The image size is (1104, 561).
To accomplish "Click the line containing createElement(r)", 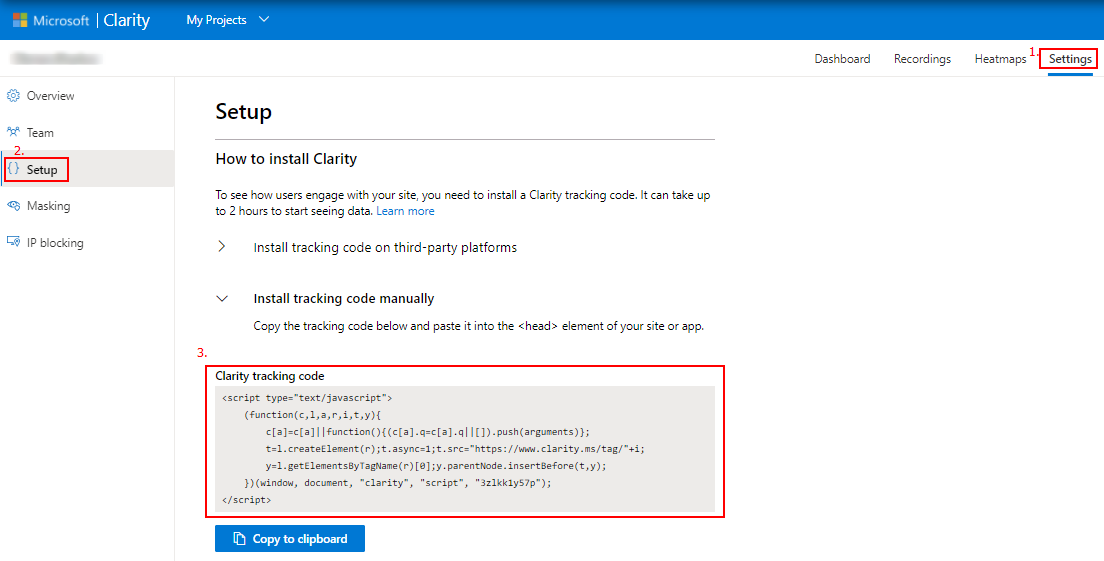I will [456, 448].
